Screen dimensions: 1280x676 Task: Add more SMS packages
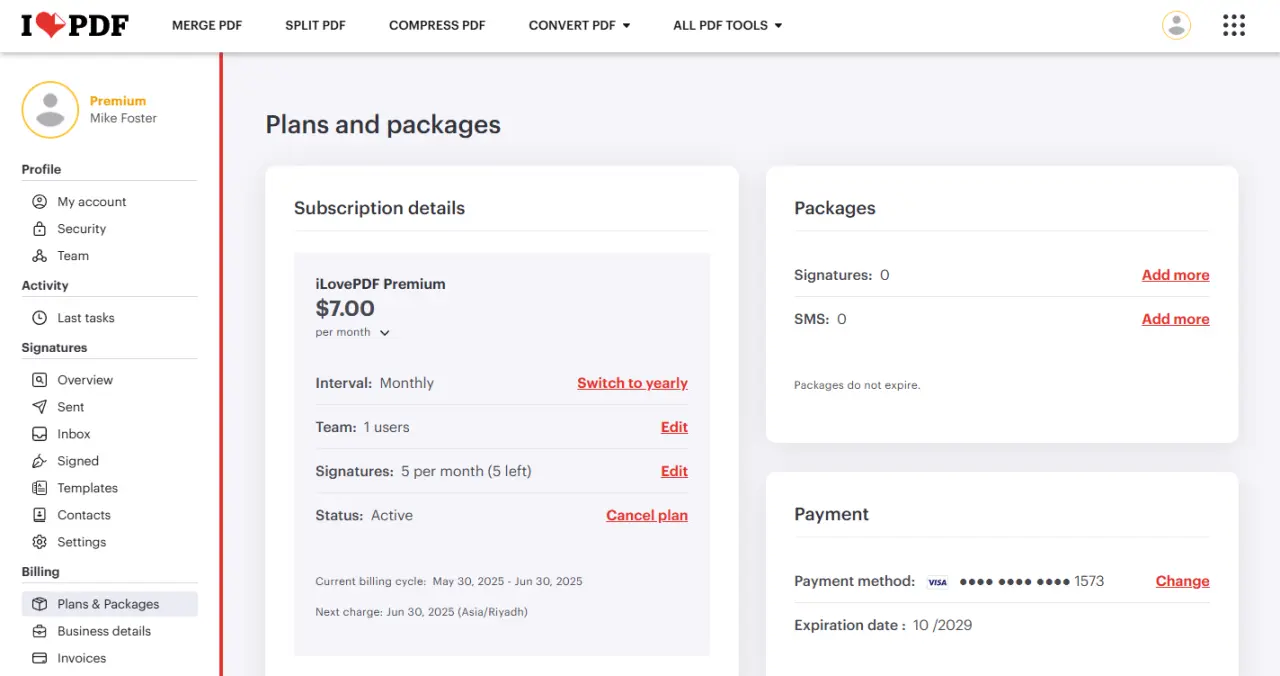(x=1175, y=319)
